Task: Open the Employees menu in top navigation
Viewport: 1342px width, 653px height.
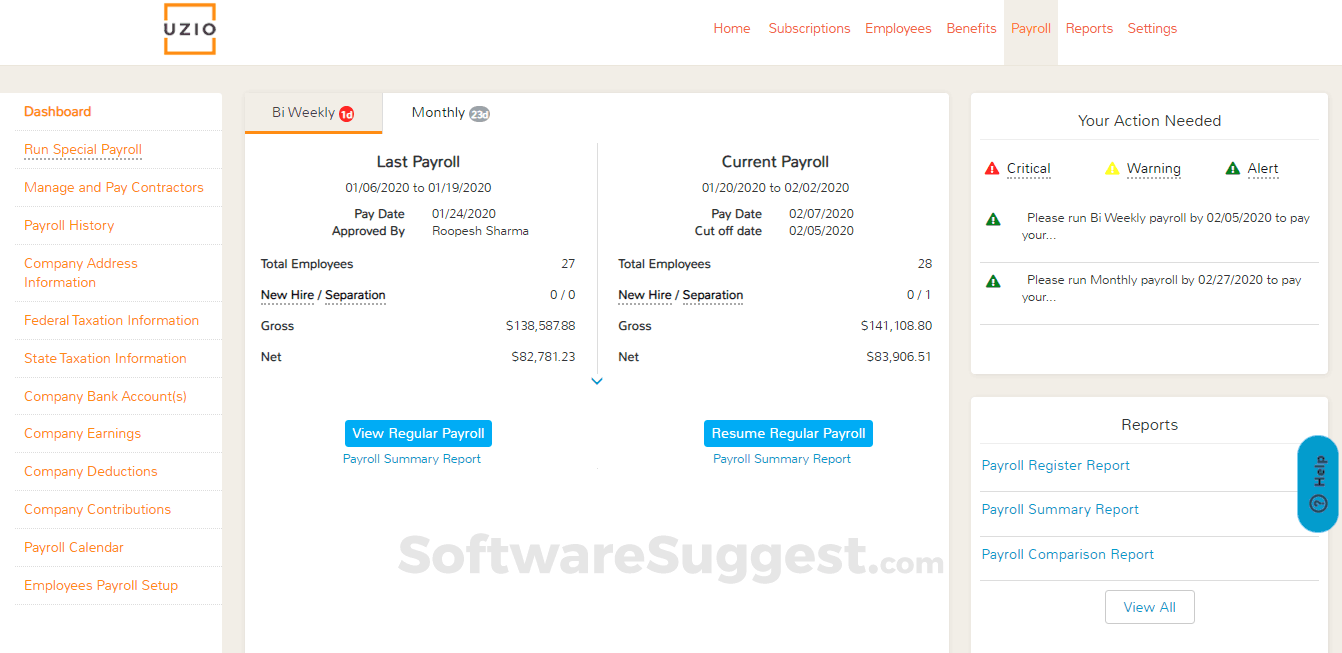Action: point(898,29)
